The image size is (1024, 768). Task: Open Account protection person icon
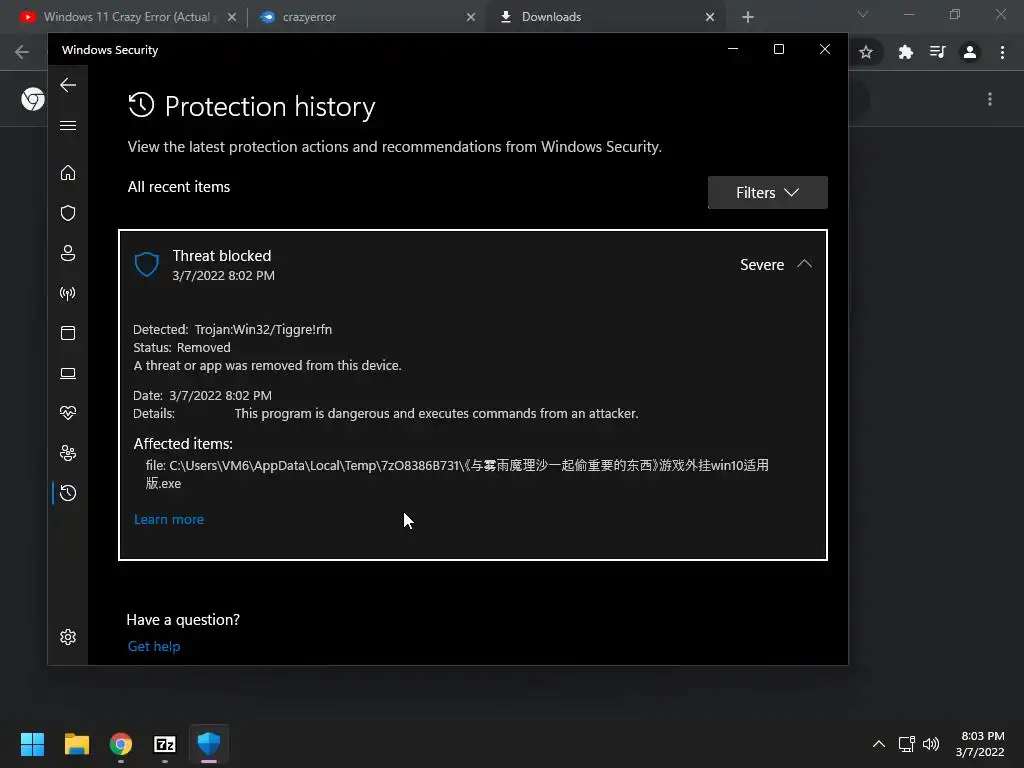coord(68,253)
